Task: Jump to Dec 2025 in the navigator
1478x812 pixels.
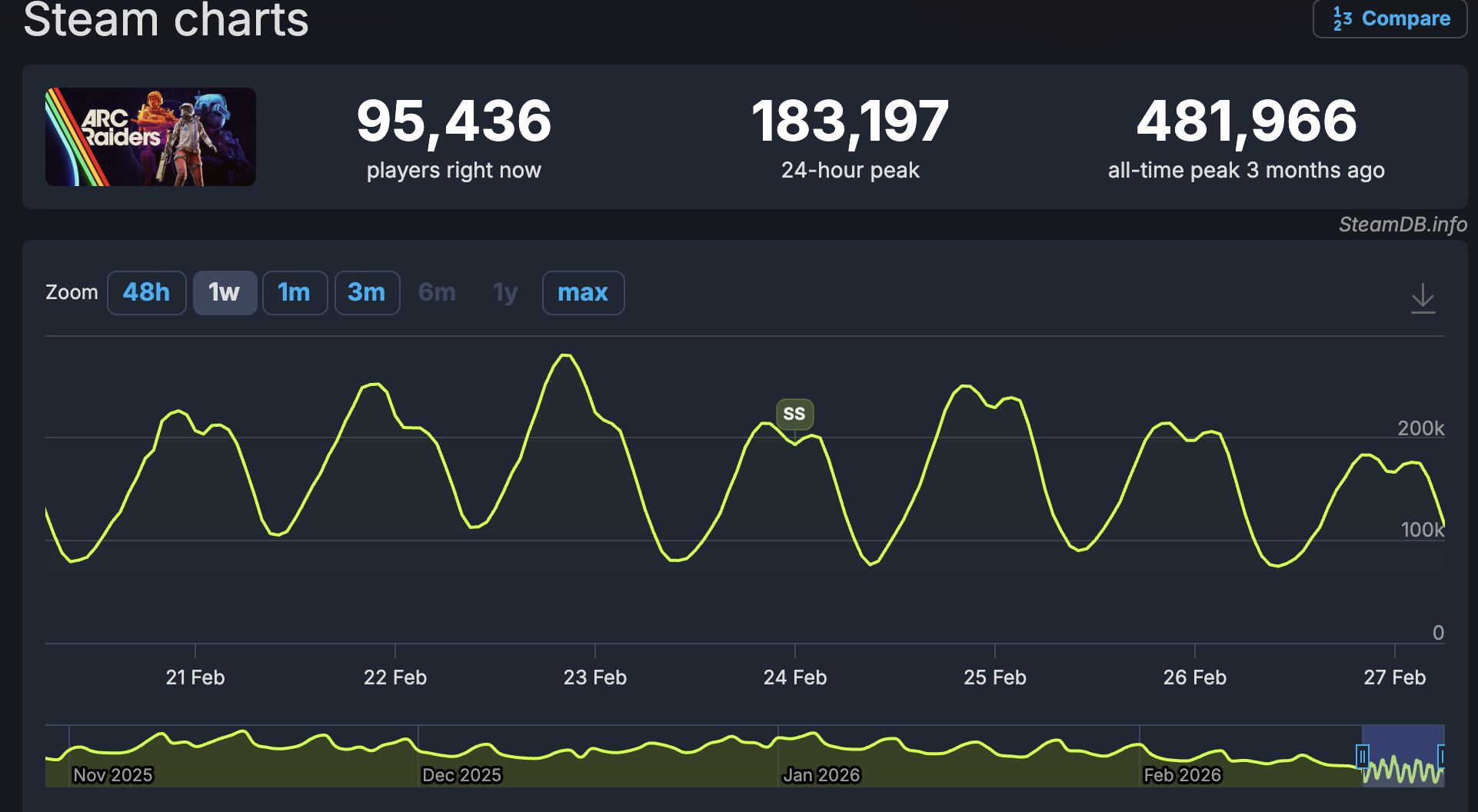Action: 461,775
